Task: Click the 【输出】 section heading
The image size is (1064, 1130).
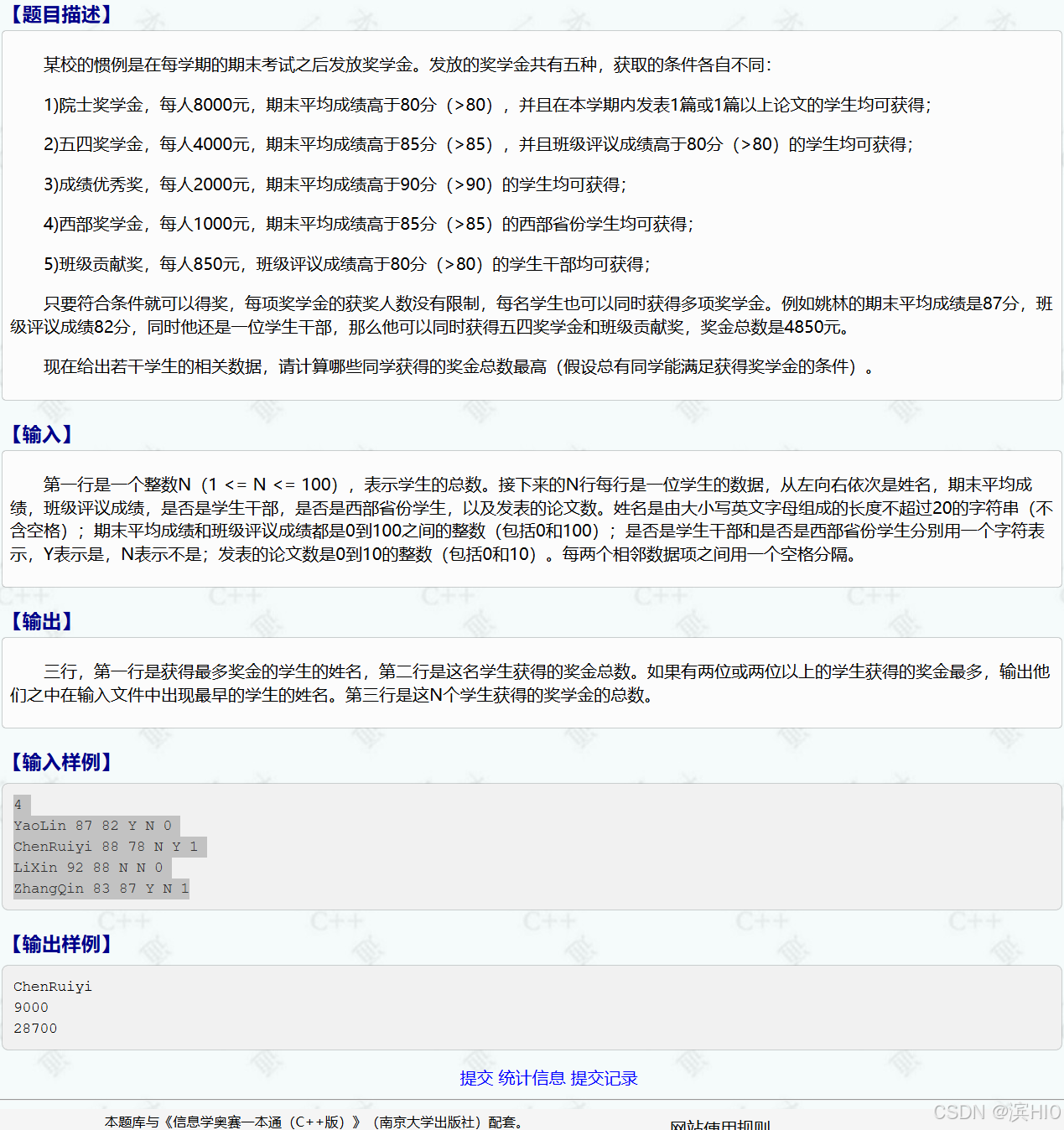Action: pos(41,621)
